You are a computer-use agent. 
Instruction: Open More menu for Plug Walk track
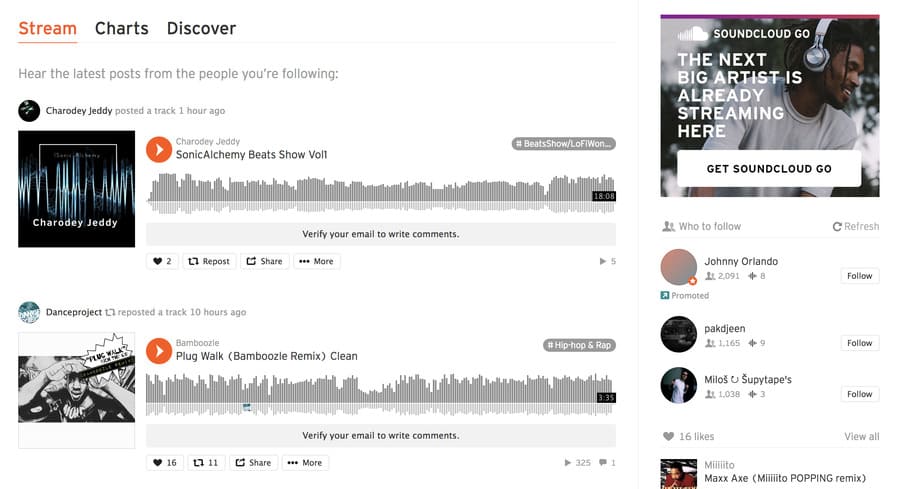(305, 463)
